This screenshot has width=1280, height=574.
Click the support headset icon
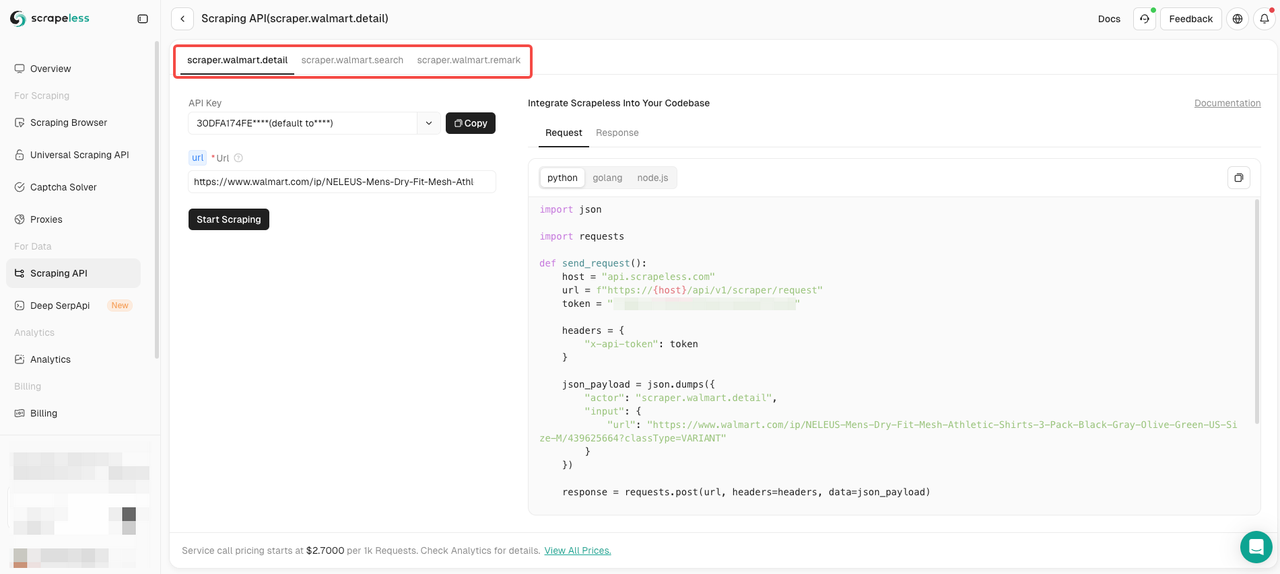(1144, 19)
